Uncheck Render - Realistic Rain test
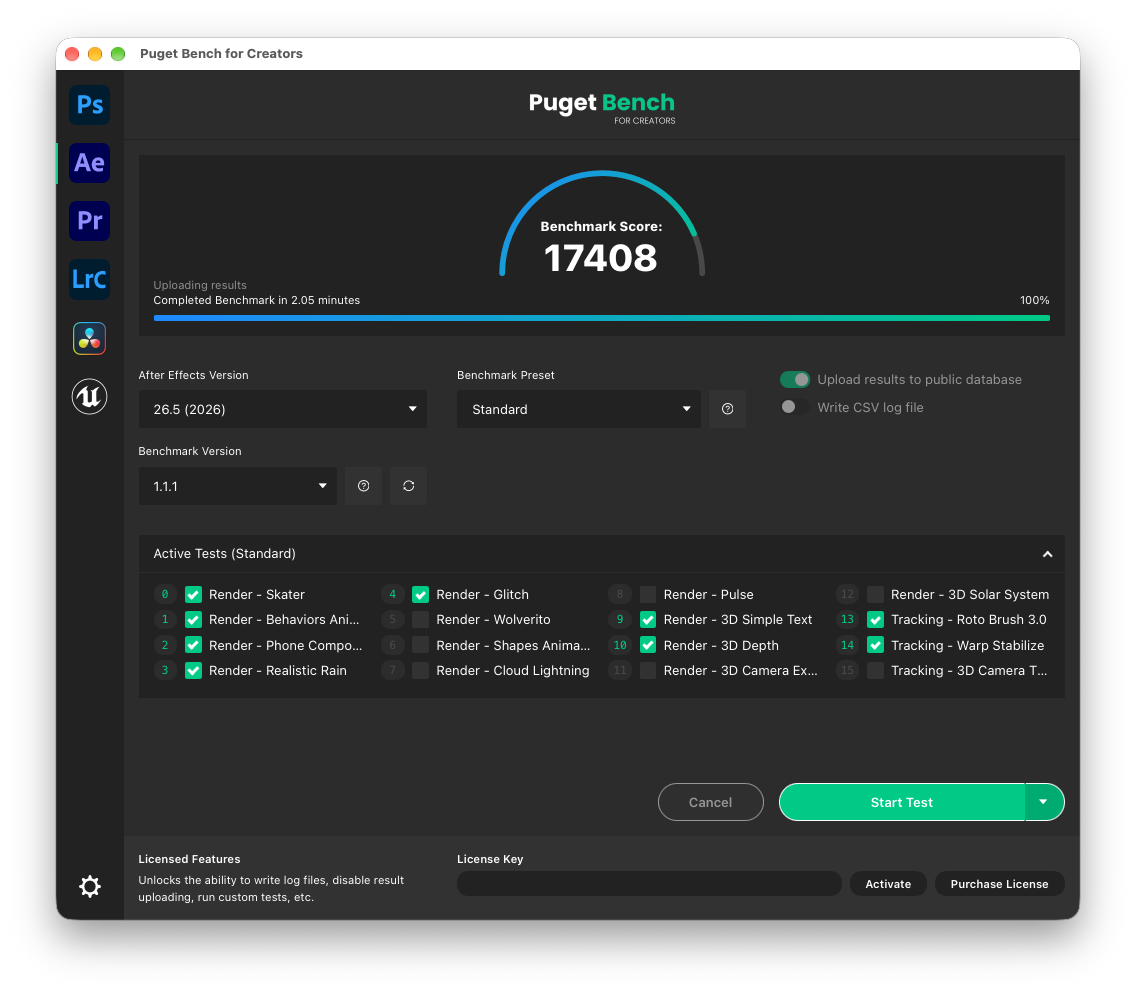Image resolution: width=1136 pixels, height=994 pixels. click(193, 671)
